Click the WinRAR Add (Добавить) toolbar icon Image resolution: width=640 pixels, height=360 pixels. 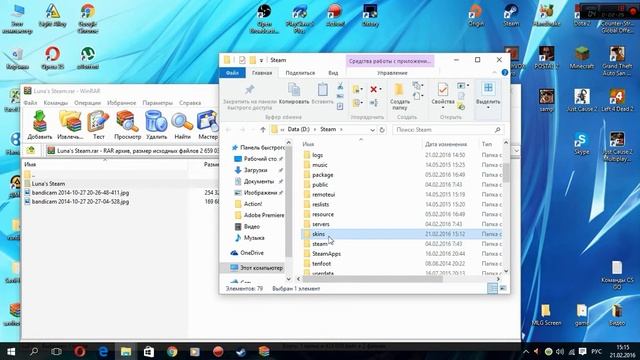(x=40, y=121)
